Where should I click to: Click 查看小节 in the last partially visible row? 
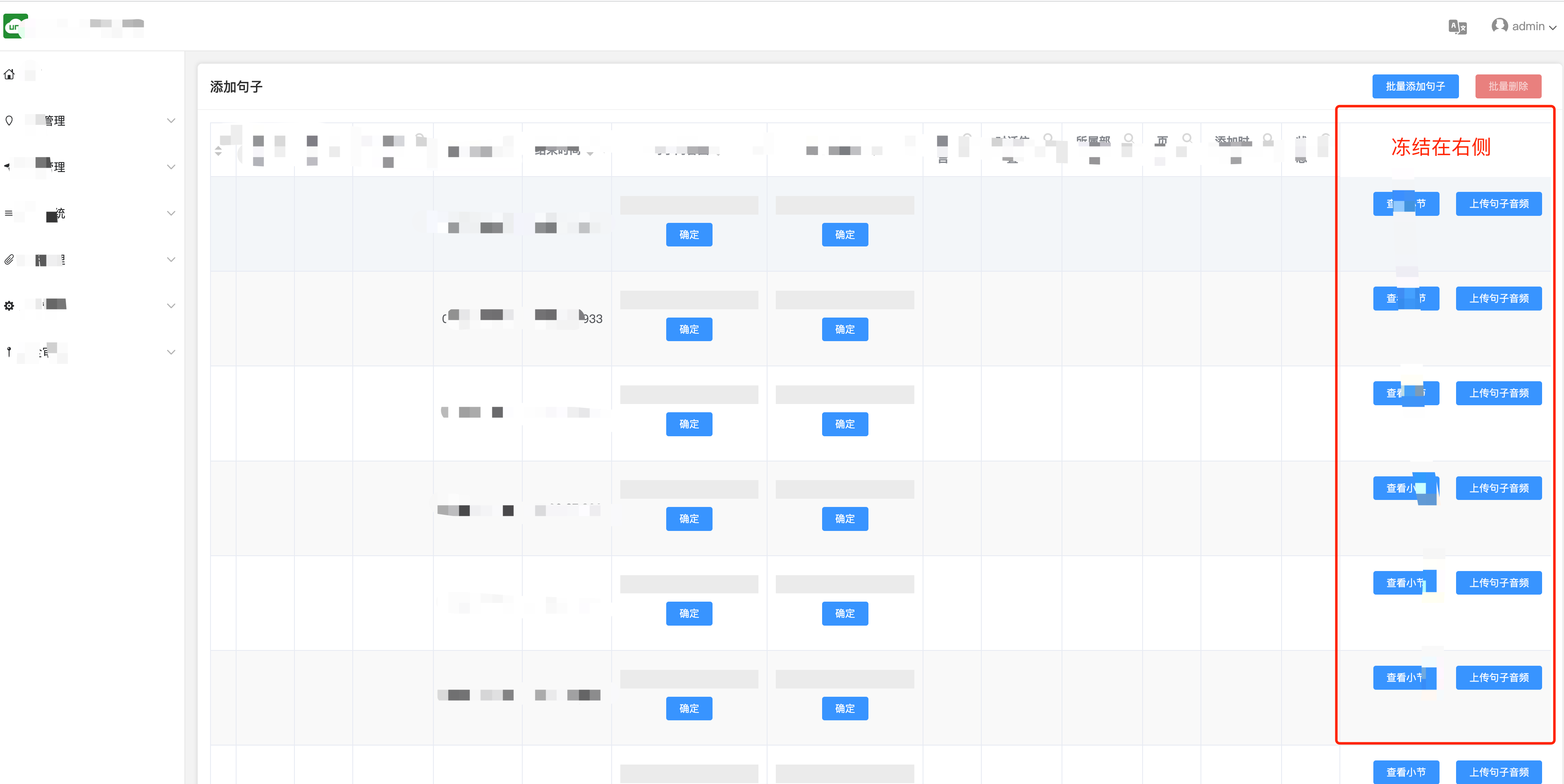coord(1406,772)
